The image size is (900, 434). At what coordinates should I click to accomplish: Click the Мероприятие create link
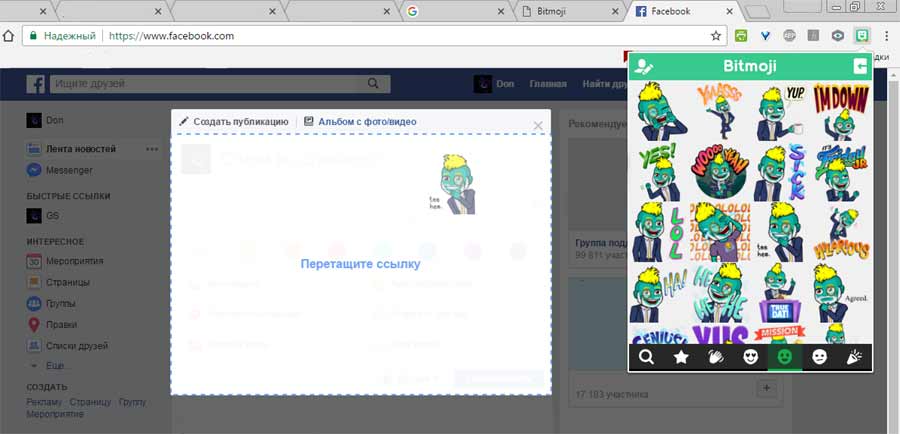click(x=55, y=413)
